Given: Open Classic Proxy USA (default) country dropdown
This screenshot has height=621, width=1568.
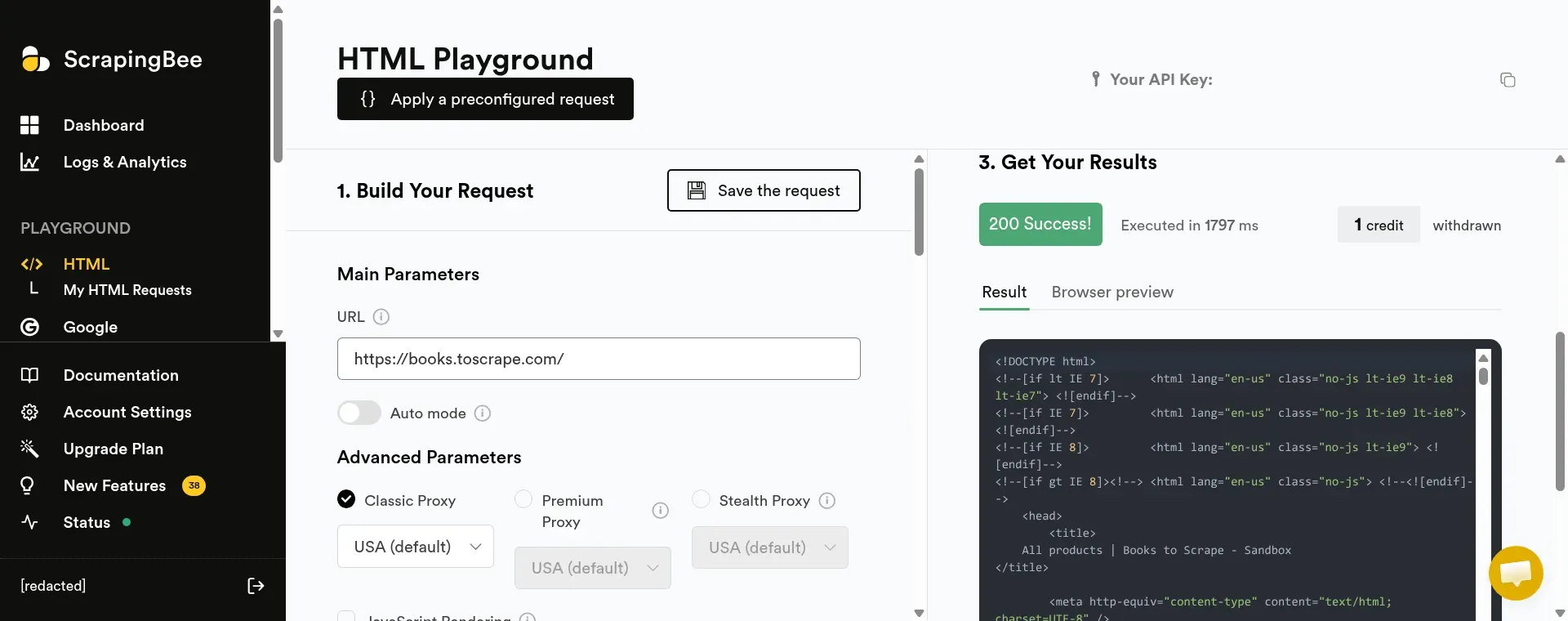Looking at the screenshot, I should [416, 547].
